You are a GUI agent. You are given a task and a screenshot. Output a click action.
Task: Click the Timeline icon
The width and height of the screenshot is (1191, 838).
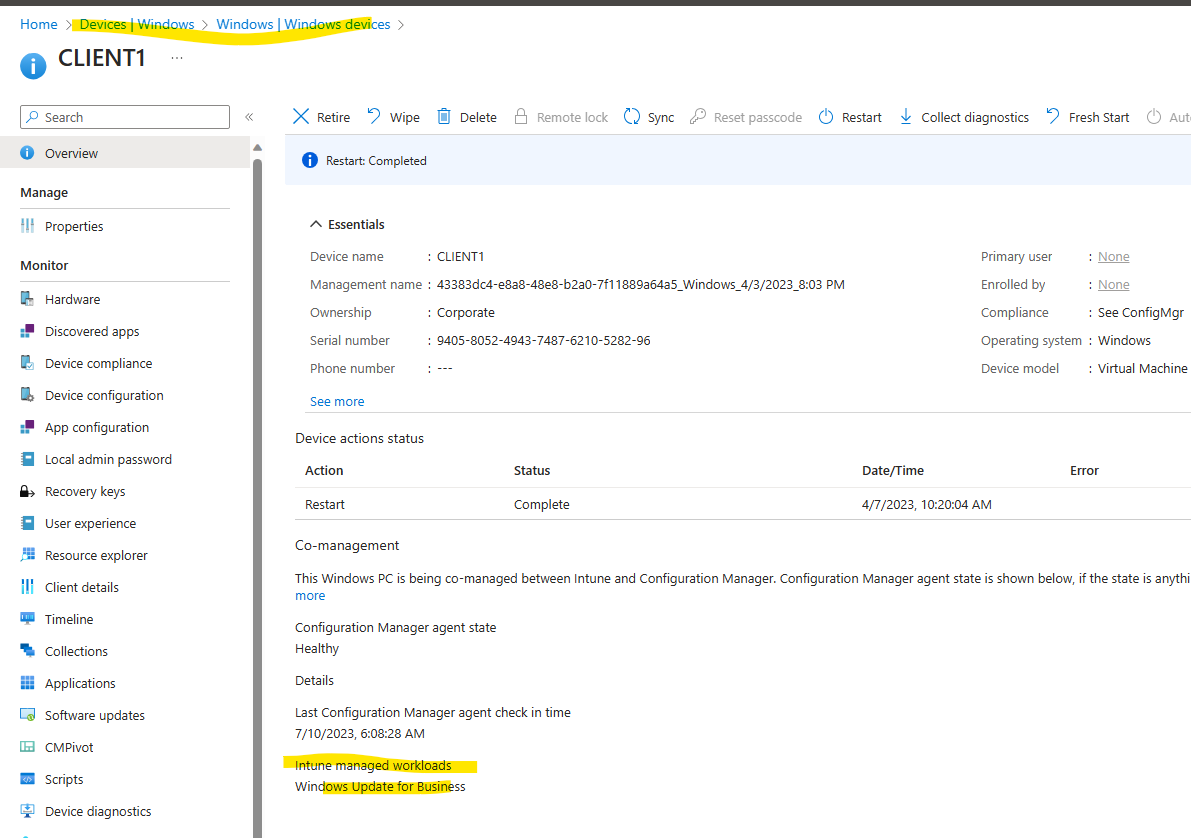(x=27, y=618)
